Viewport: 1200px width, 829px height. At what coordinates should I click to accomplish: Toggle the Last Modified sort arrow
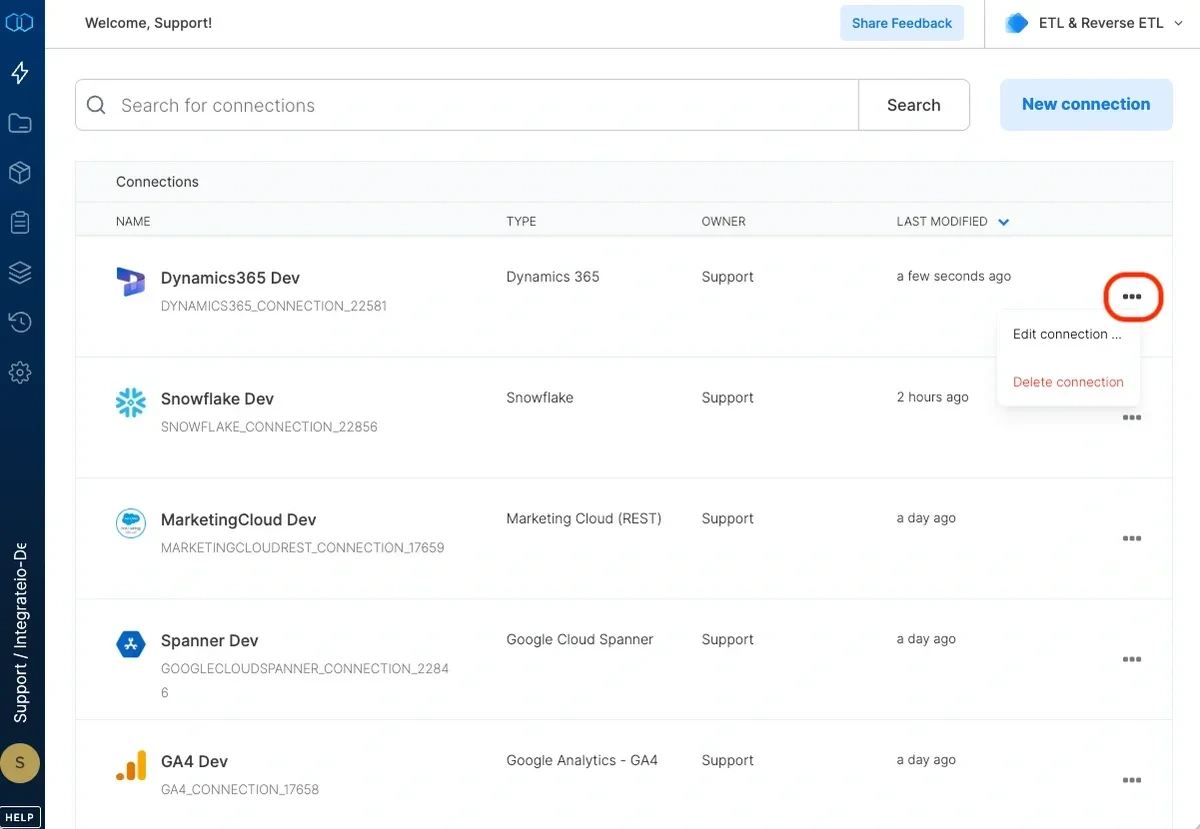[x=1004, y=222]
